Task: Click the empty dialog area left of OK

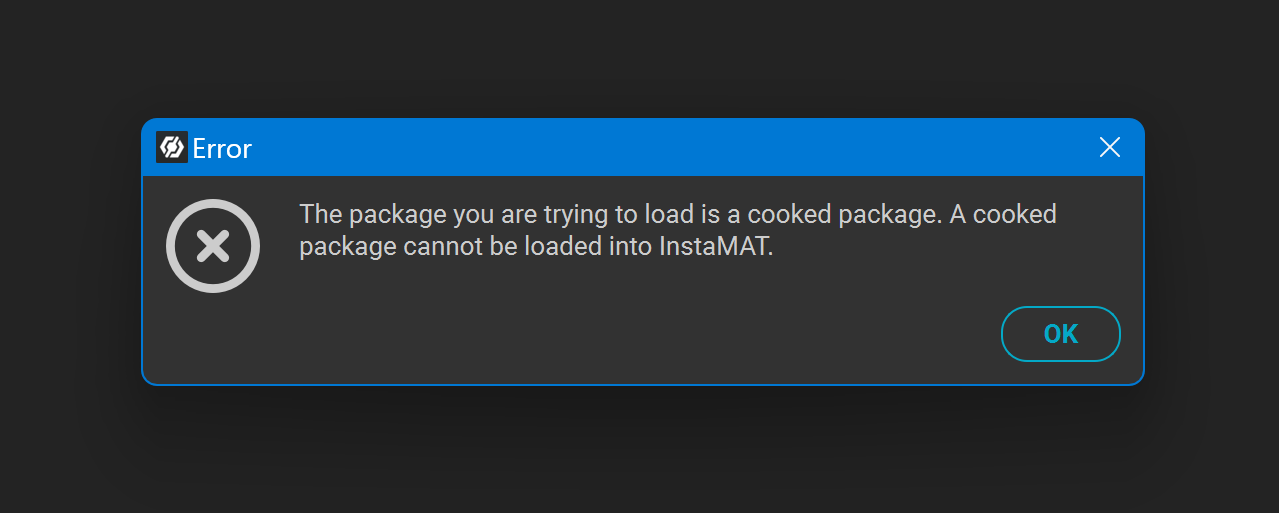Action: pos(600,335)
